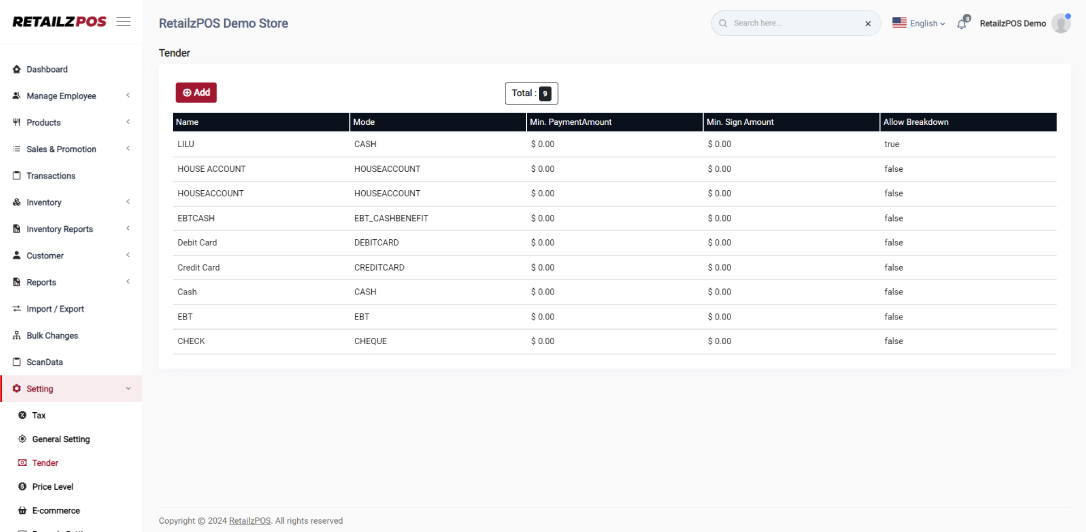Clear the search box with X icon
This screenshot has height=532, width=1086.
tap(868, 23)
